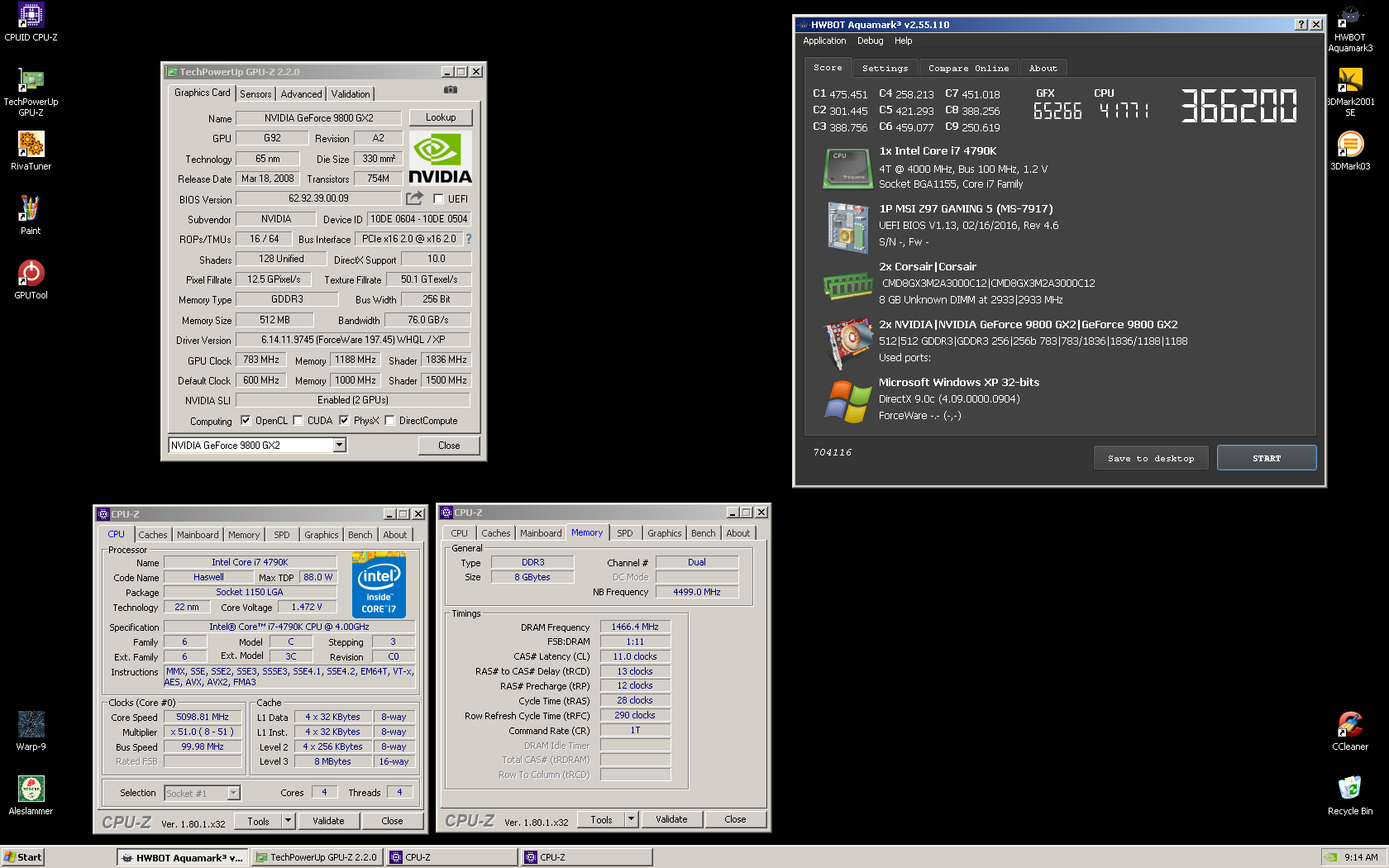Toggle the DirectCompute checkbox
Image resolution: width=1389 pixels, height=868 pixels.
coord(389,420)
